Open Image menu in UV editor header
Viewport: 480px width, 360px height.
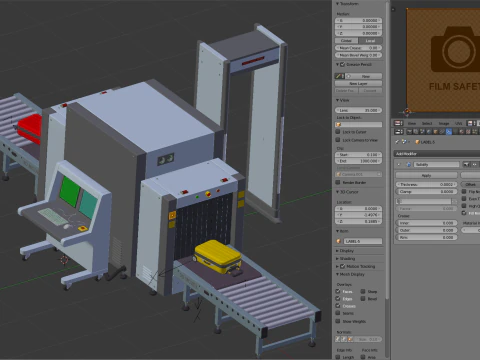coord(444,123)
